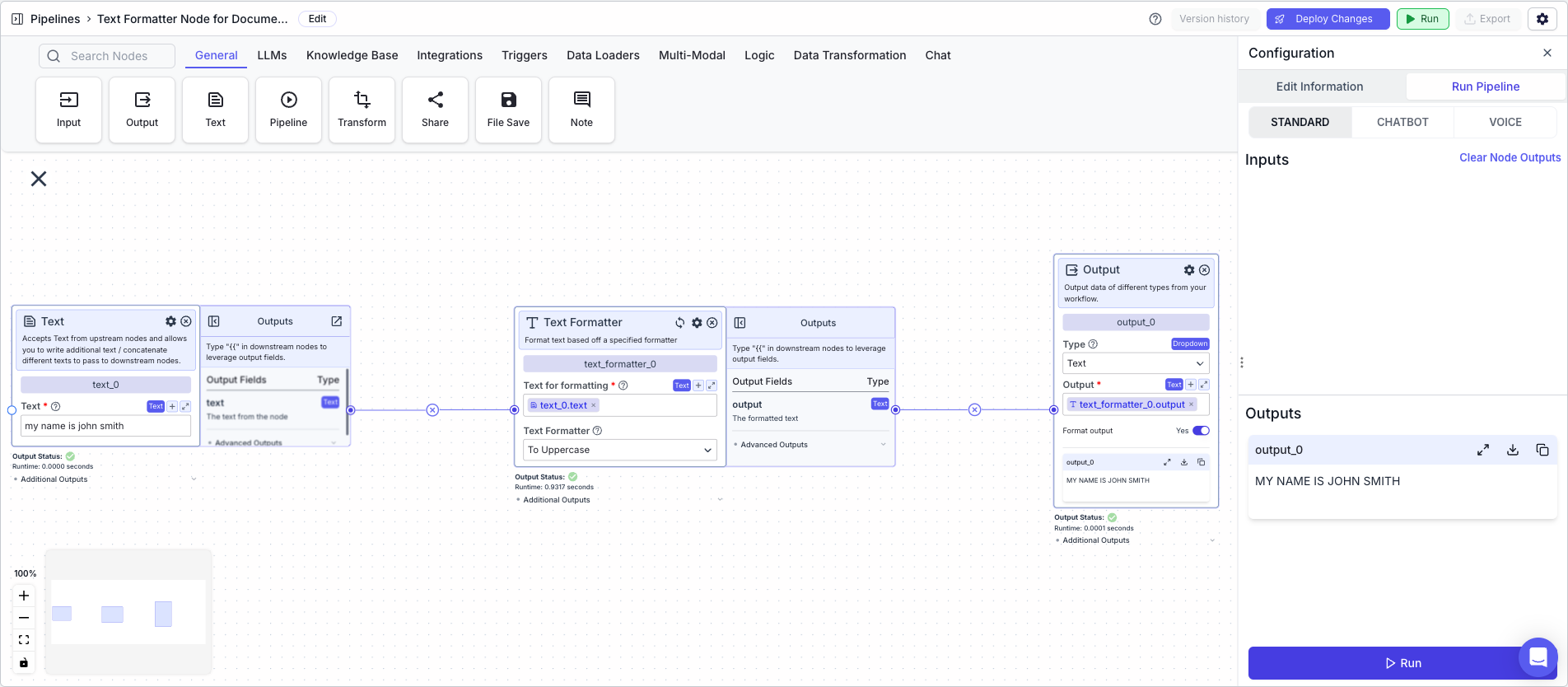Image resolution: width=1568 pixels, height=687 pixels.
Task: Click Deploy Changes button
Action: (1328, 19)
